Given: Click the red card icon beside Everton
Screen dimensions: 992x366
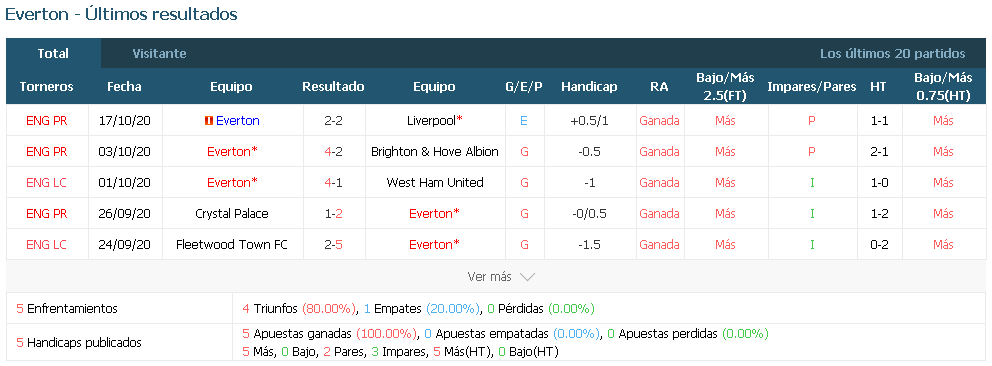Looking at the screenshot, I should pyautogui.click(x=208, y=121).
